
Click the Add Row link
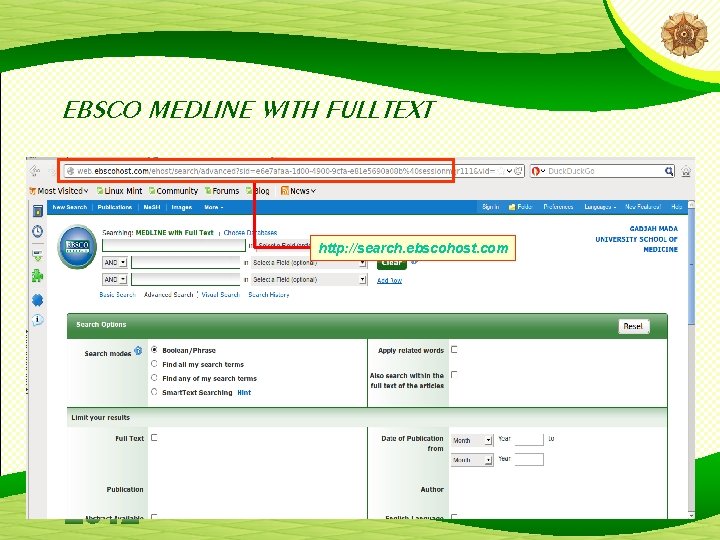point(389,280)
